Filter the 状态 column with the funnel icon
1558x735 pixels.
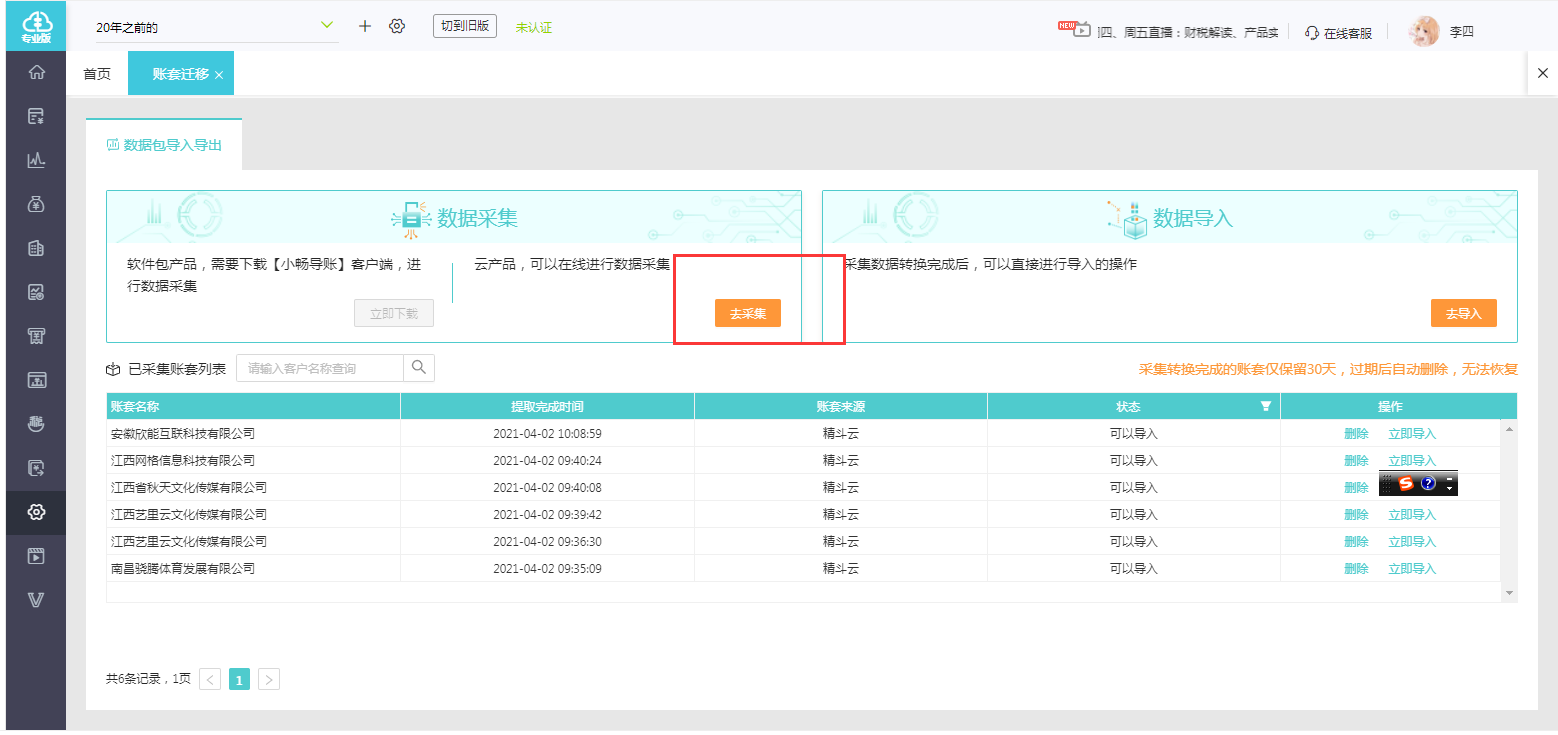[1266, 407]
